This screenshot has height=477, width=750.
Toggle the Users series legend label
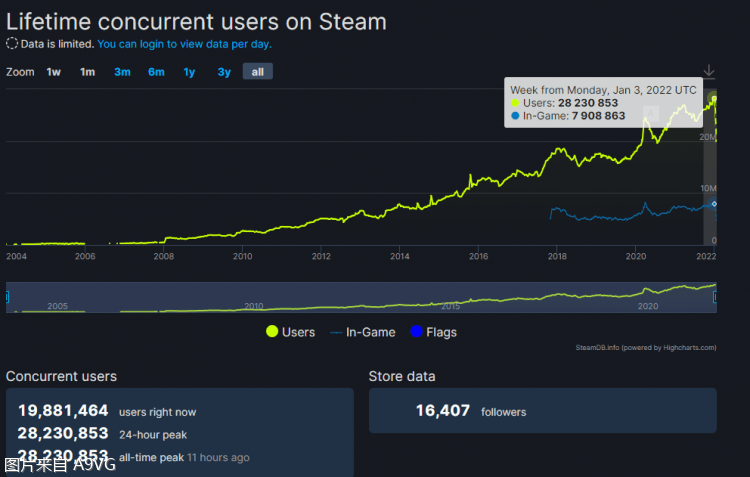click(298, 332)
